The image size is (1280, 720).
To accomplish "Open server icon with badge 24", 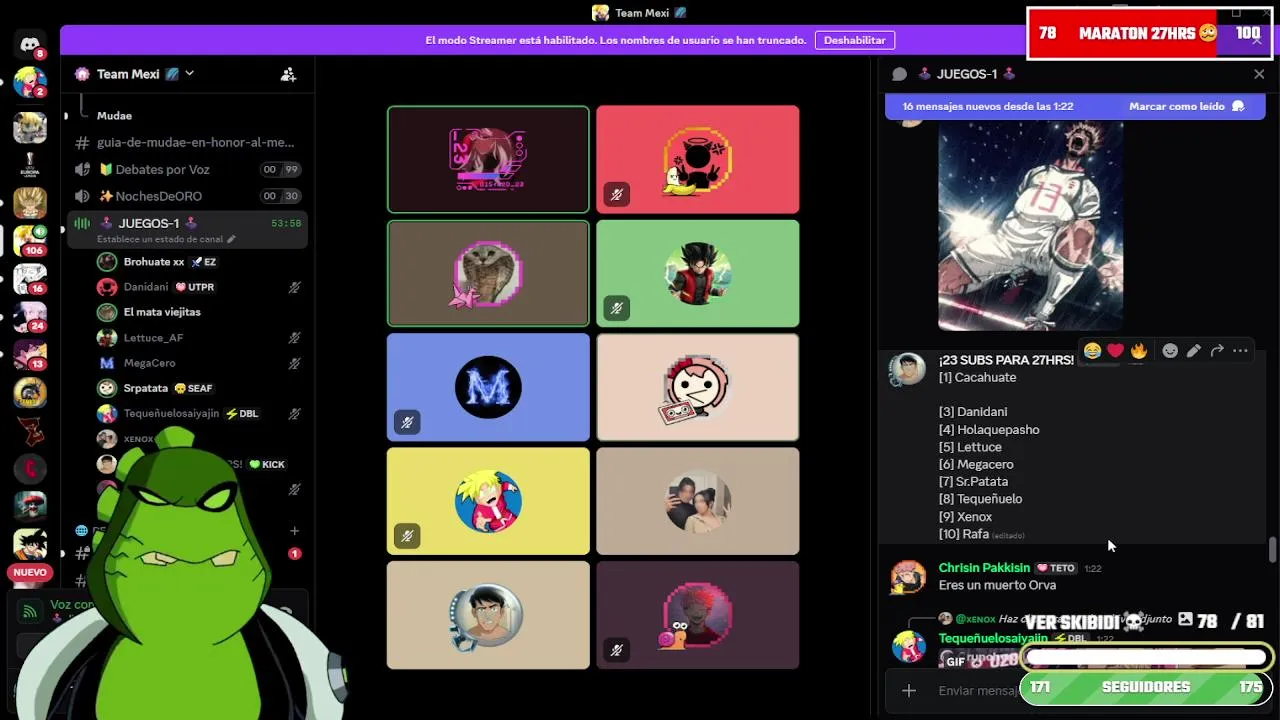I will click(29, 317).
